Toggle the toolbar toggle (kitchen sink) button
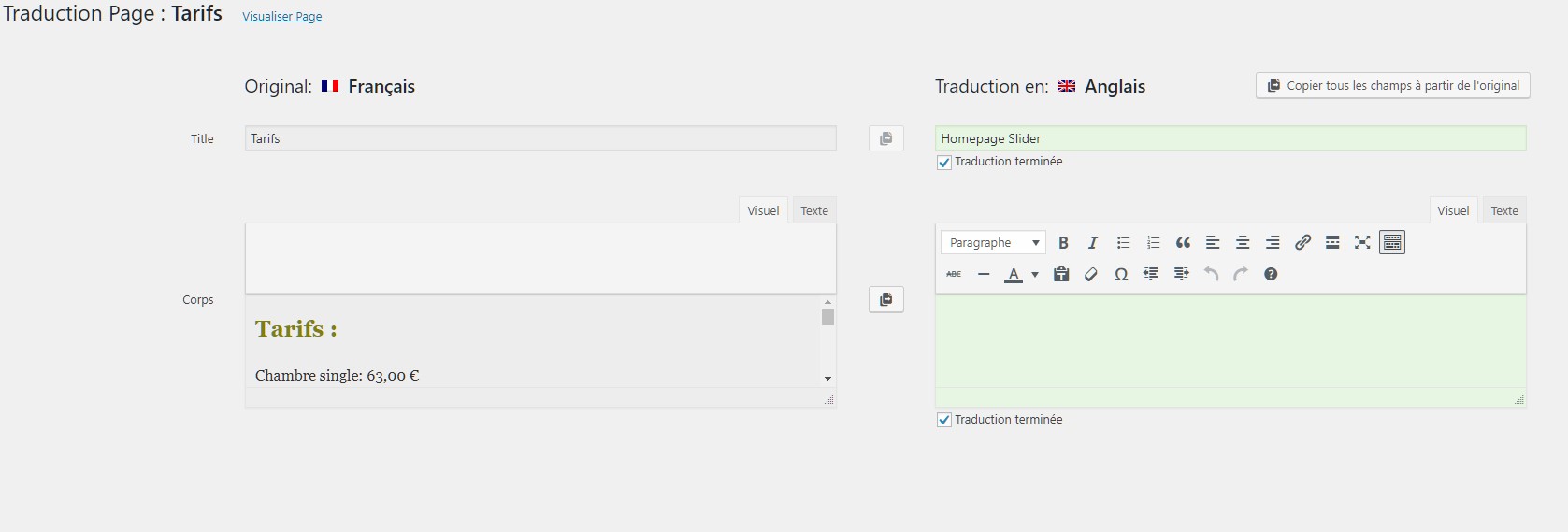This screenshot has width=1568, height=532. (x=1392, y=243)
